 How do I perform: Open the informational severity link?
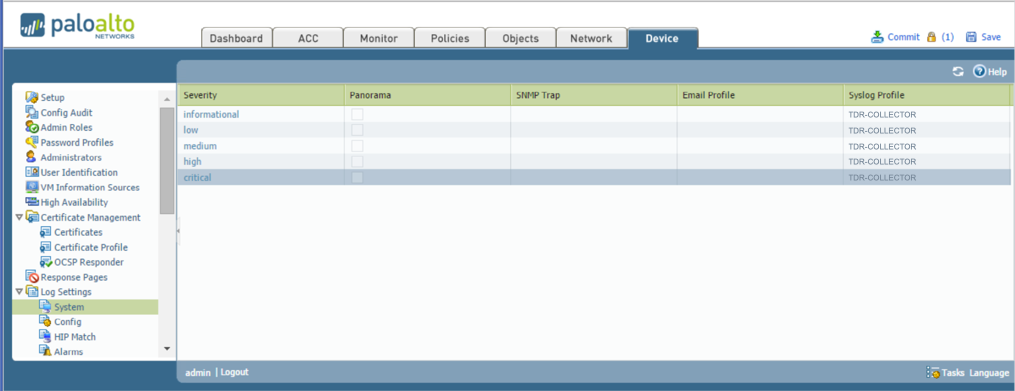[211, 115]
